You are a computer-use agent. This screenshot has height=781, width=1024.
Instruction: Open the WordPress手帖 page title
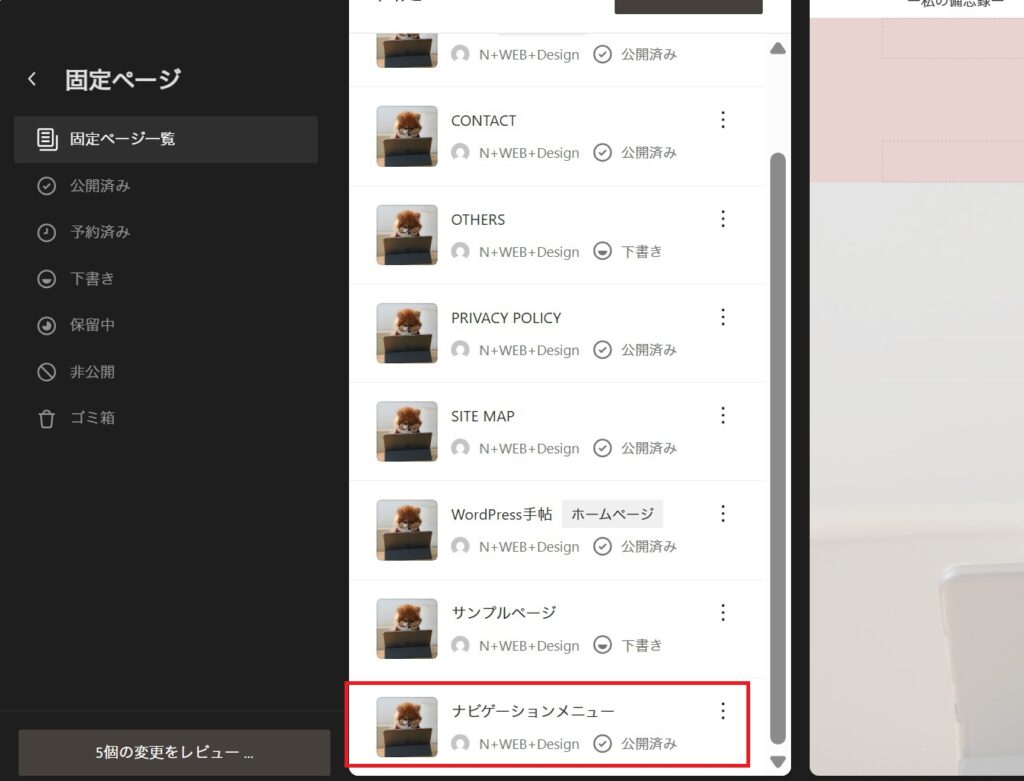tap(502, 515)
